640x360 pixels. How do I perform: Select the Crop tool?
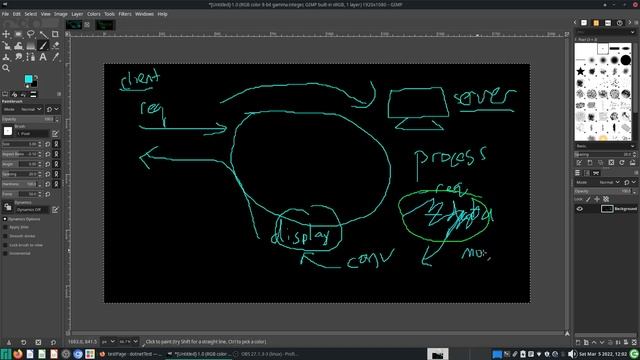coord(55,34)
